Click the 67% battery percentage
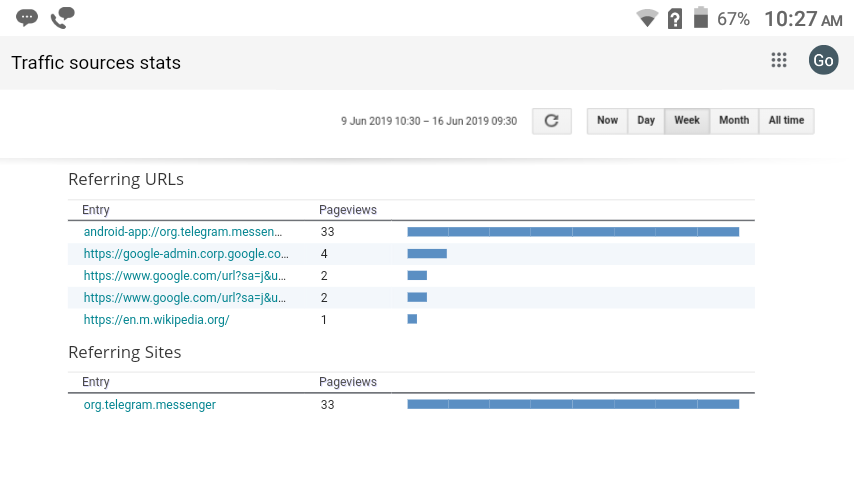Screen dimensions: 854x480 (x=733, y=19)
